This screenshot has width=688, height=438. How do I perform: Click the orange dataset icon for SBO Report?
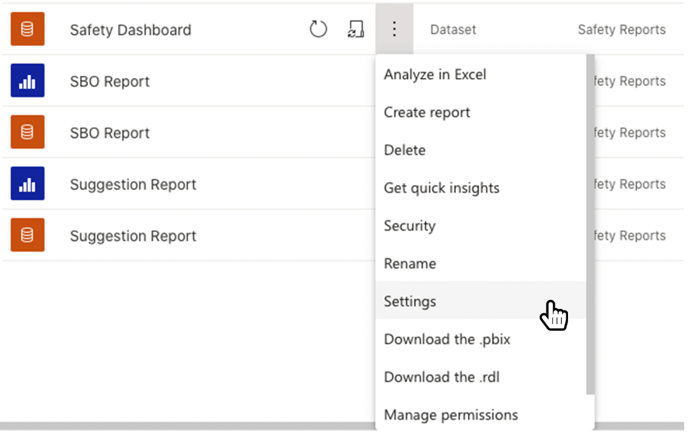click(x=28, y=132)
